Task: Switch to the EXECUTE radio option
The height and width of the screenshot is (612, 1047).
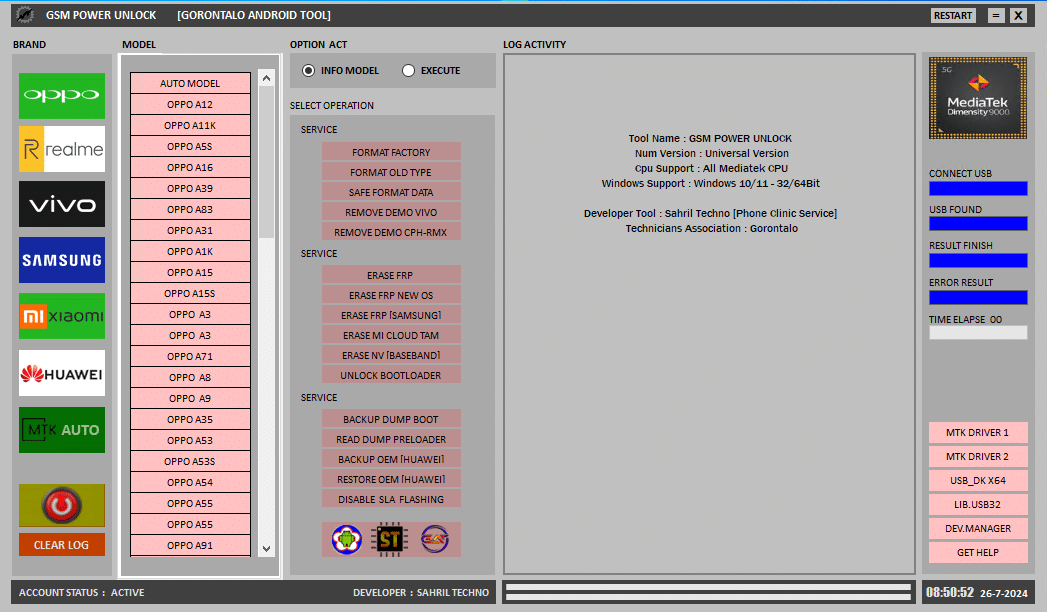Action: (x=431, y=71)
